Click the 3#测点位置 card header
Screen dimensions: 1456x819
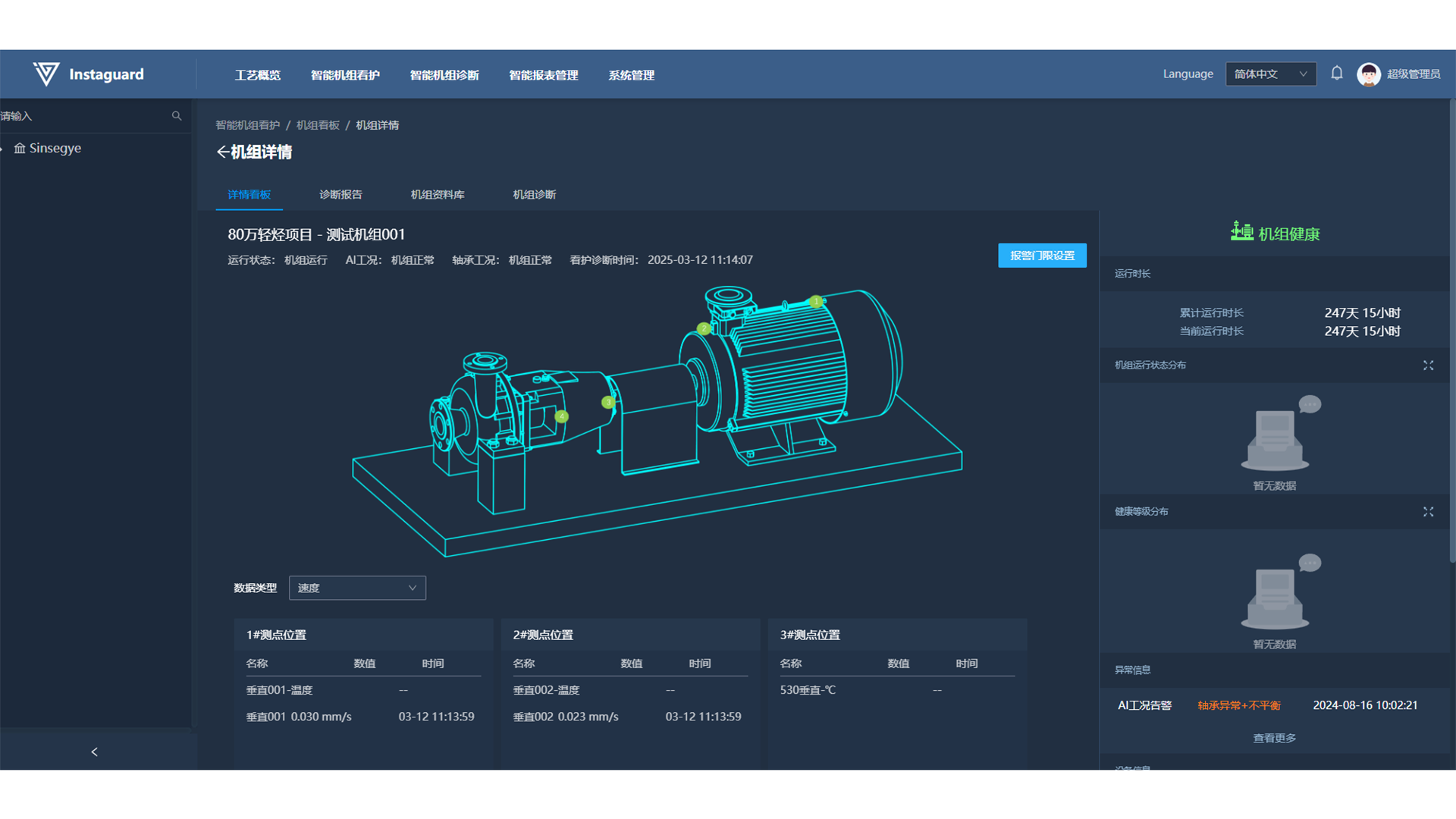pyautogui.click(x=897, y=635)
